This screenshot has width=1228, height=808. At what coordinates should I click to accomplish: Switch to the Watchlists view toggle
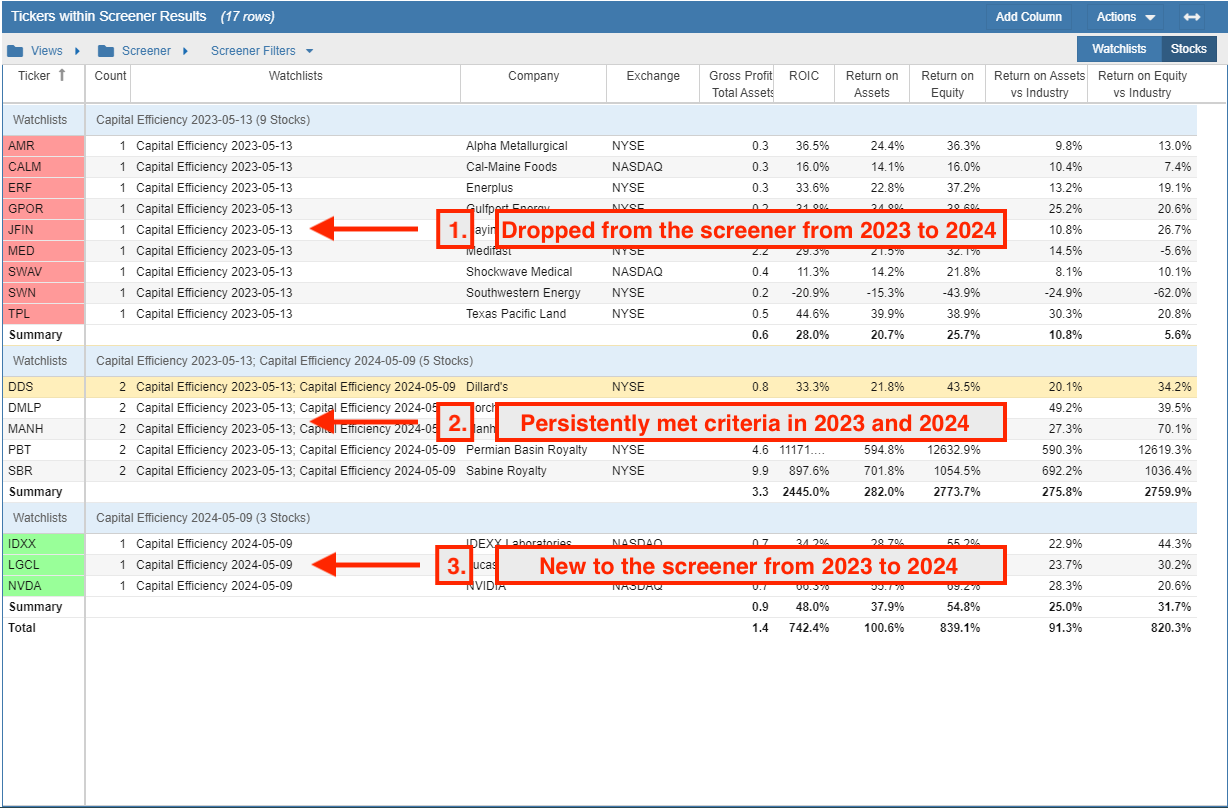point(1118,49)
